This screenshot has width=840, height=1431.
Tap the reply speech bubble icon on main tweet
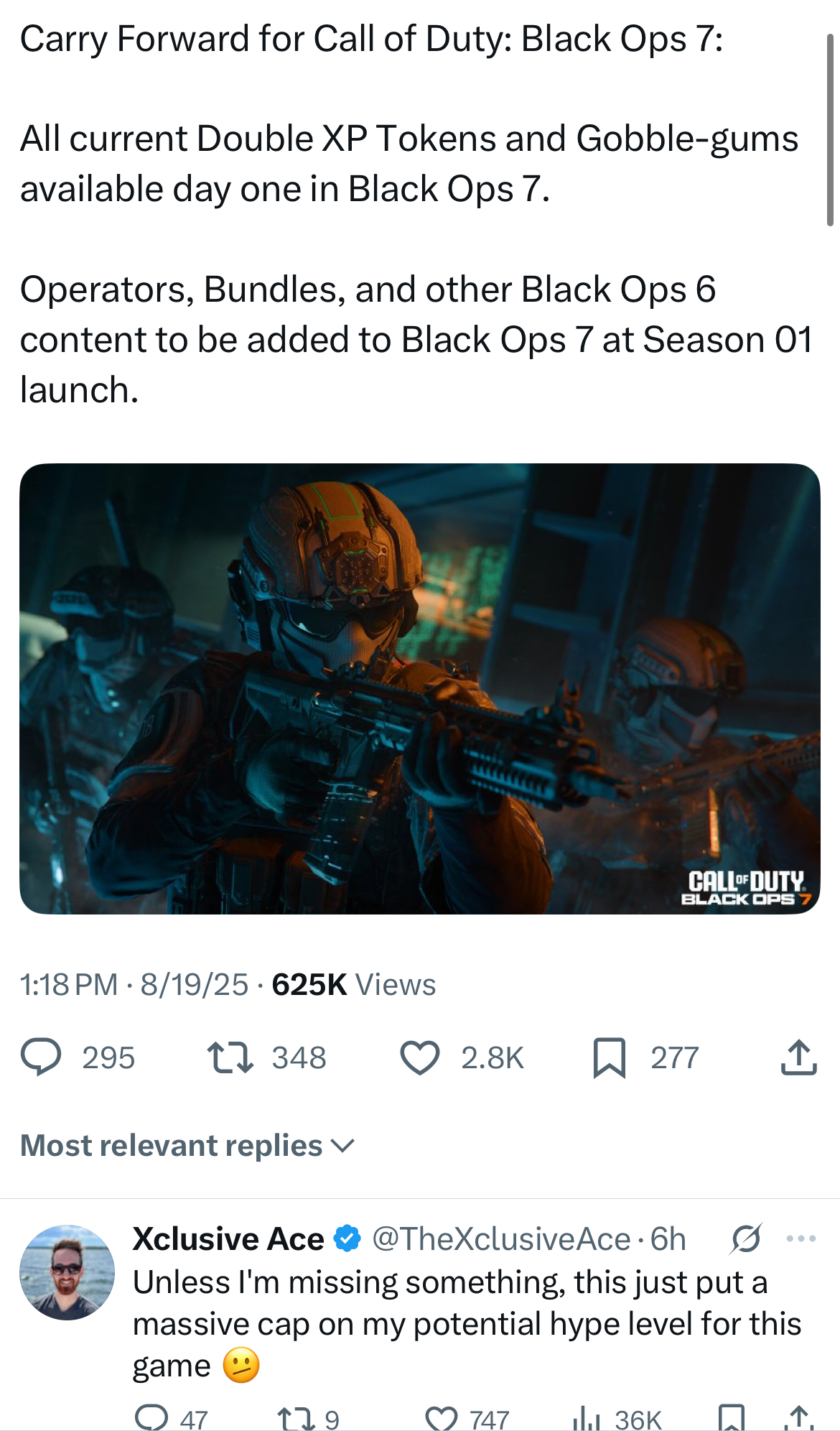[x=41, y=1057]
